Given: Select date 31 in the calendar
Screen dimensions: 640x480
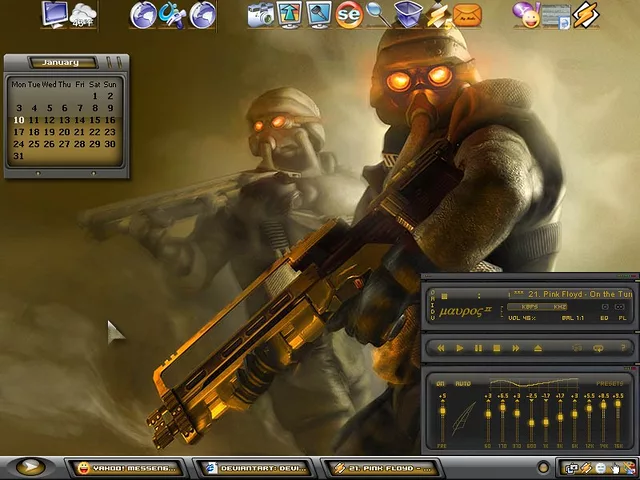Looking at the screenshot, I should coord(18,156).
